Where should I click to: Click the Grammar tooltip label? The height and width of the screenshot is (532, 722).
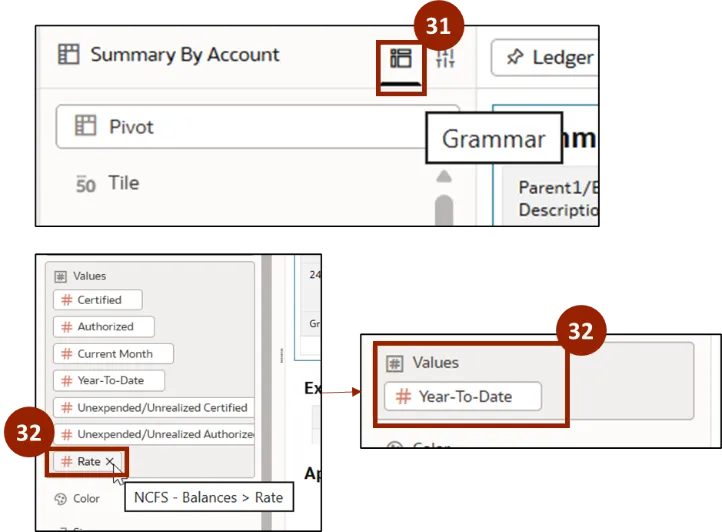coord(494,138)
